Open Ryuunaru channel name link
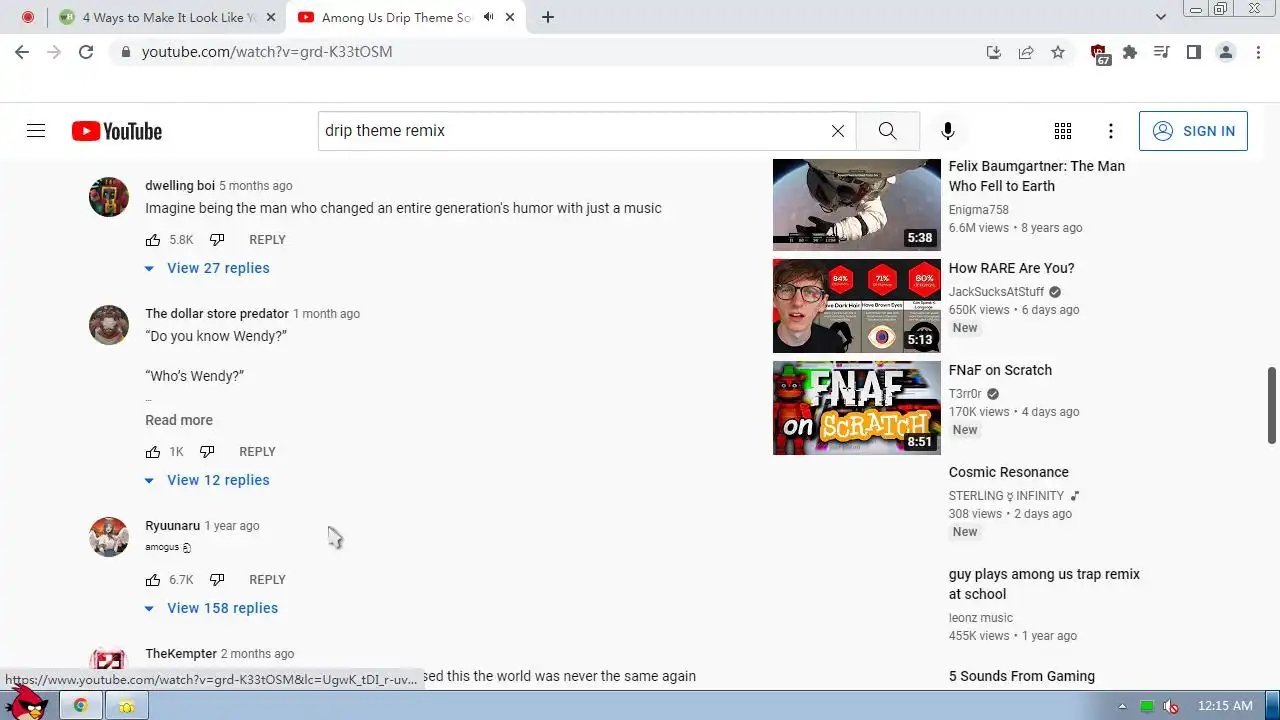 click(x=172, y=526)
